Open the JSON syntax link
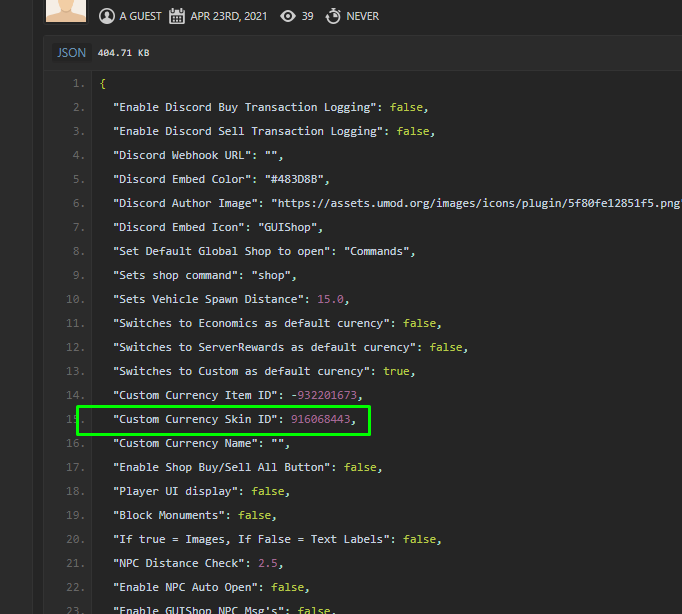 71,53
